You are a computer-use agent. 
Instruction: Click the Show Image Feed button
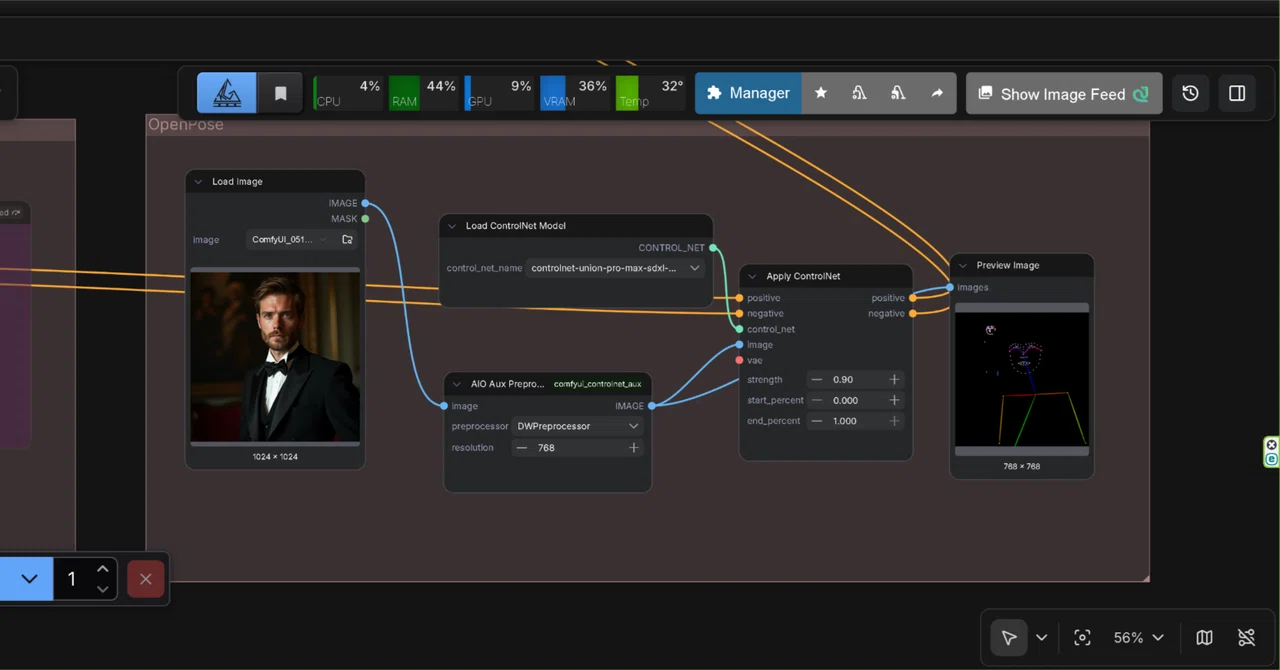pyautogui.click(x=1064, y=93)
